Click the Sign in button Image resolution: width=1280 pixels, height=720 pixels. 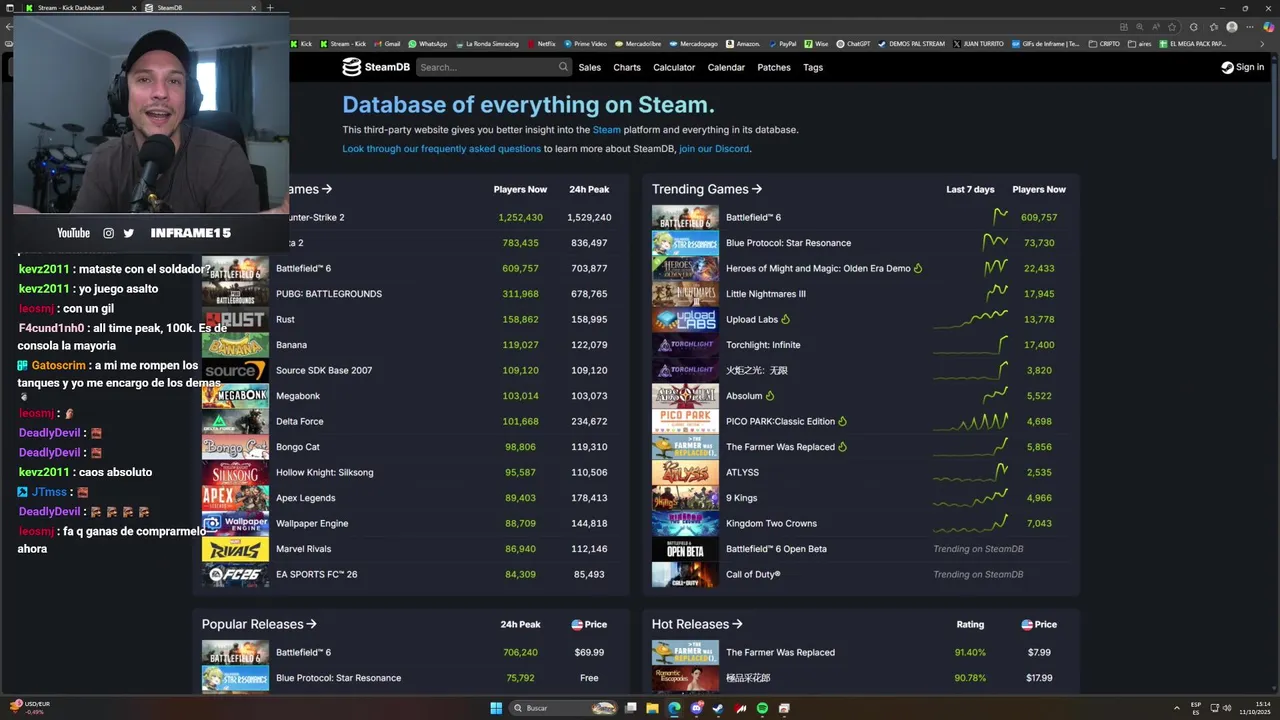click(x=1242, y=67)
